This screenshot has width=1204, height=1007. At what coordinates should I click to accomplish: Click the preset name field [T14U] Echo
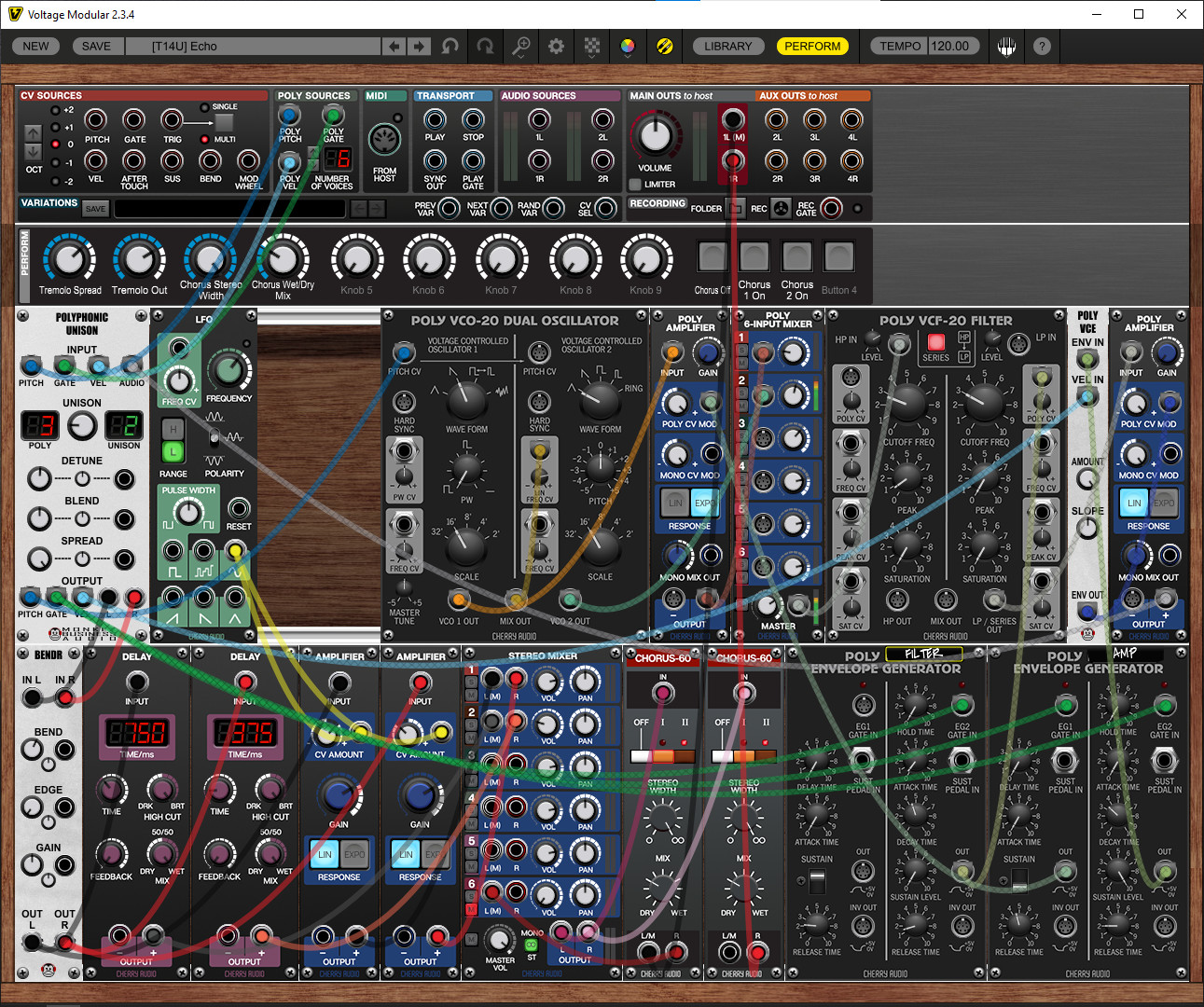tap(254, 46)
